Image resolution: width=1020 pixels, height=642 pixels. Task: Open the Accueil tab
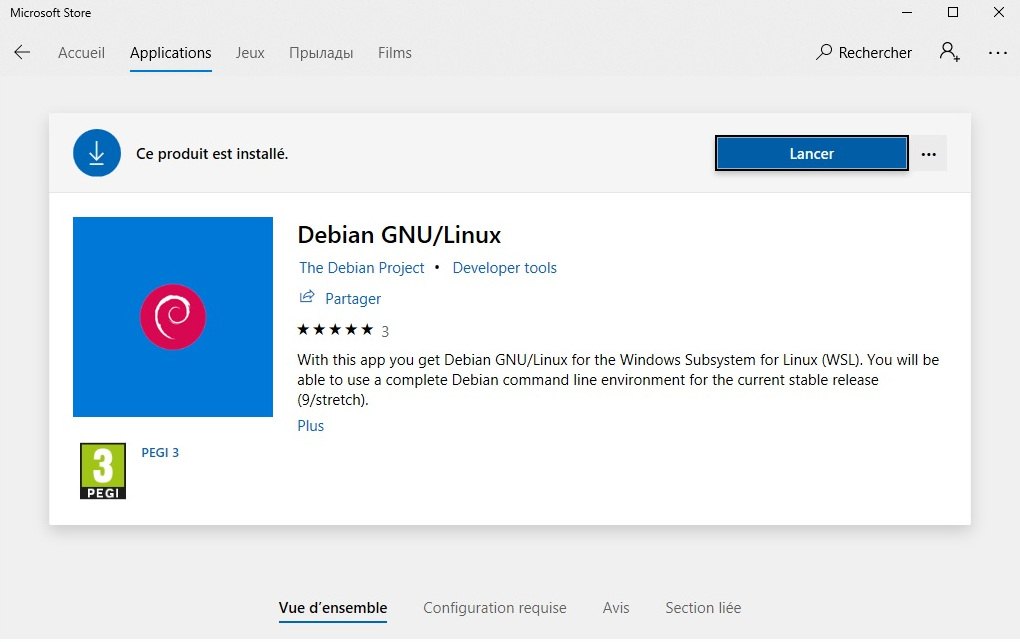click(x=81, y=53)
